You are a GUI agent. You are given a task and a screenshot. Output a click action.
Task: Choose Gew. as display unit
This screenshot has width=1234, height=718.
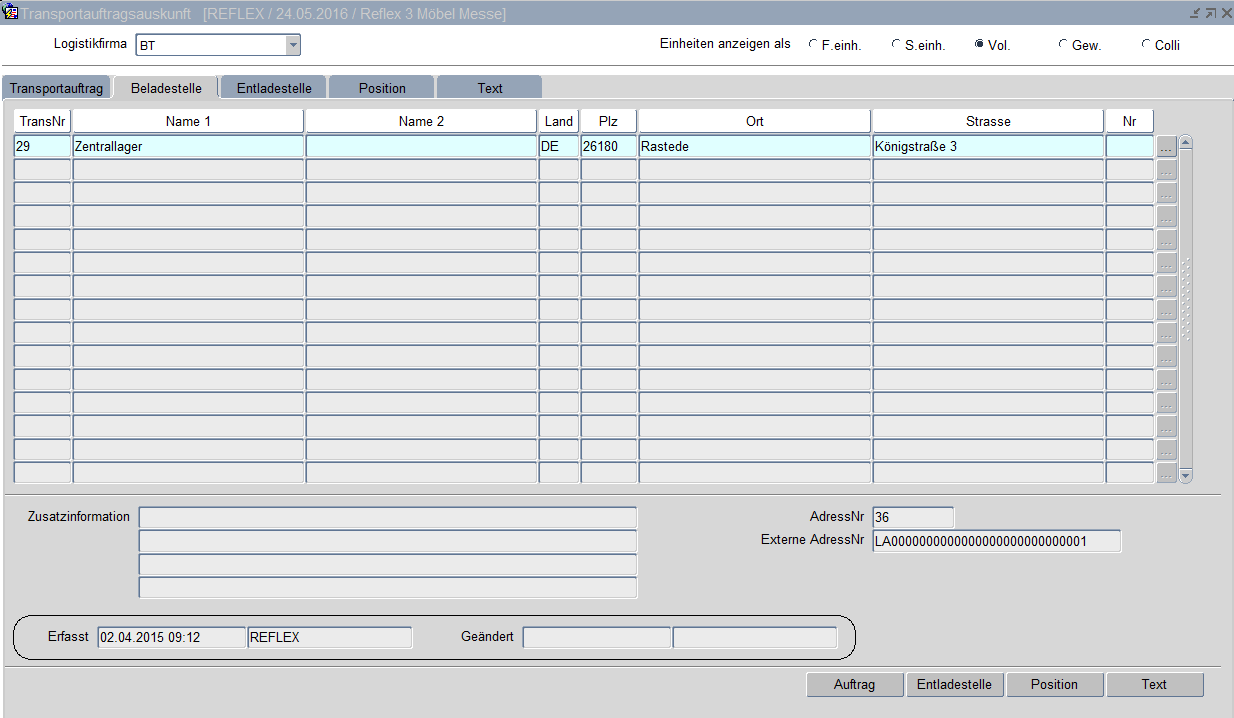point(1062,45)
